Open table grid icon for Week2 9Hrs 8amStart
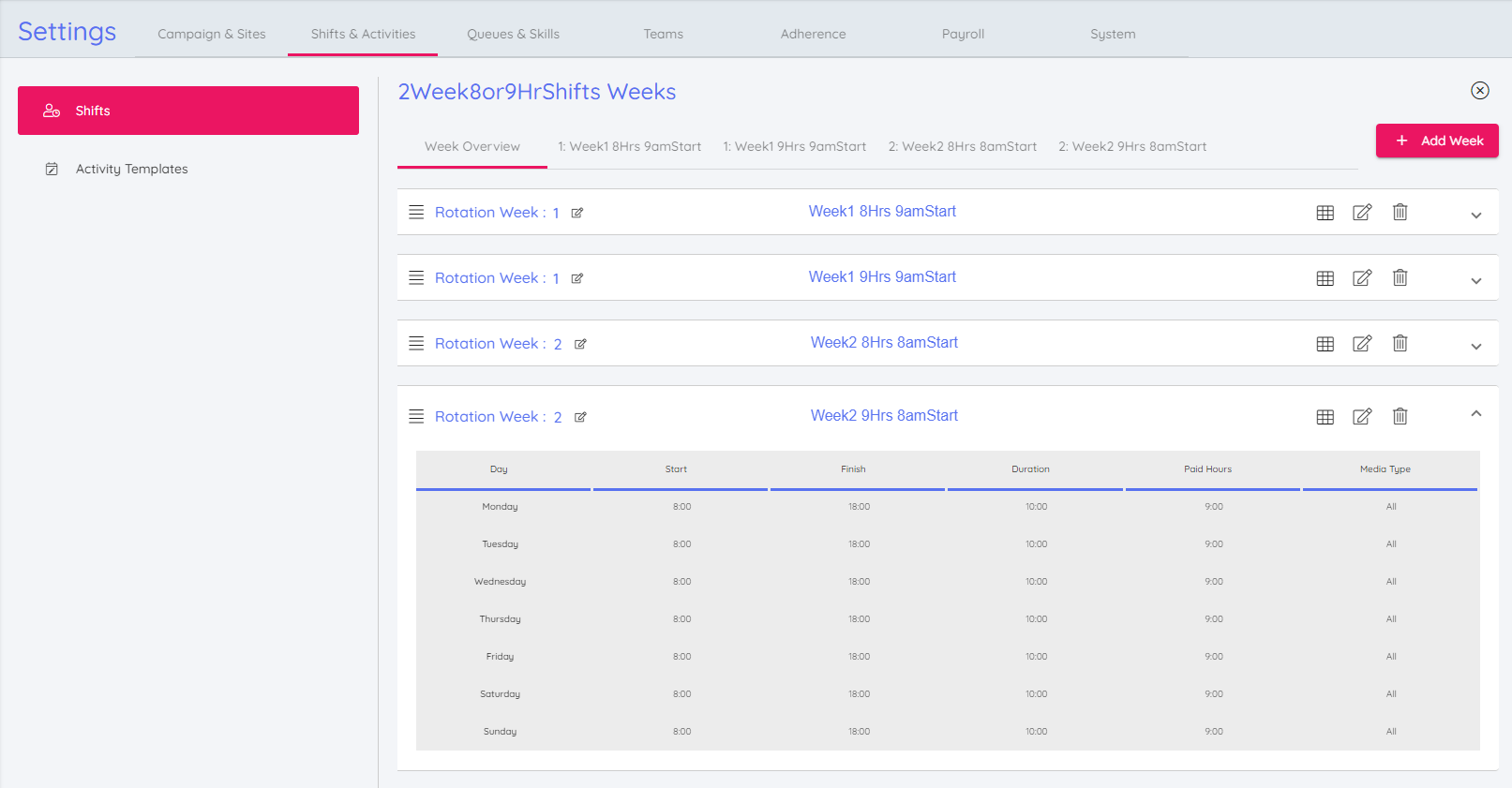1512x788 pixels. pos(1325,417)
